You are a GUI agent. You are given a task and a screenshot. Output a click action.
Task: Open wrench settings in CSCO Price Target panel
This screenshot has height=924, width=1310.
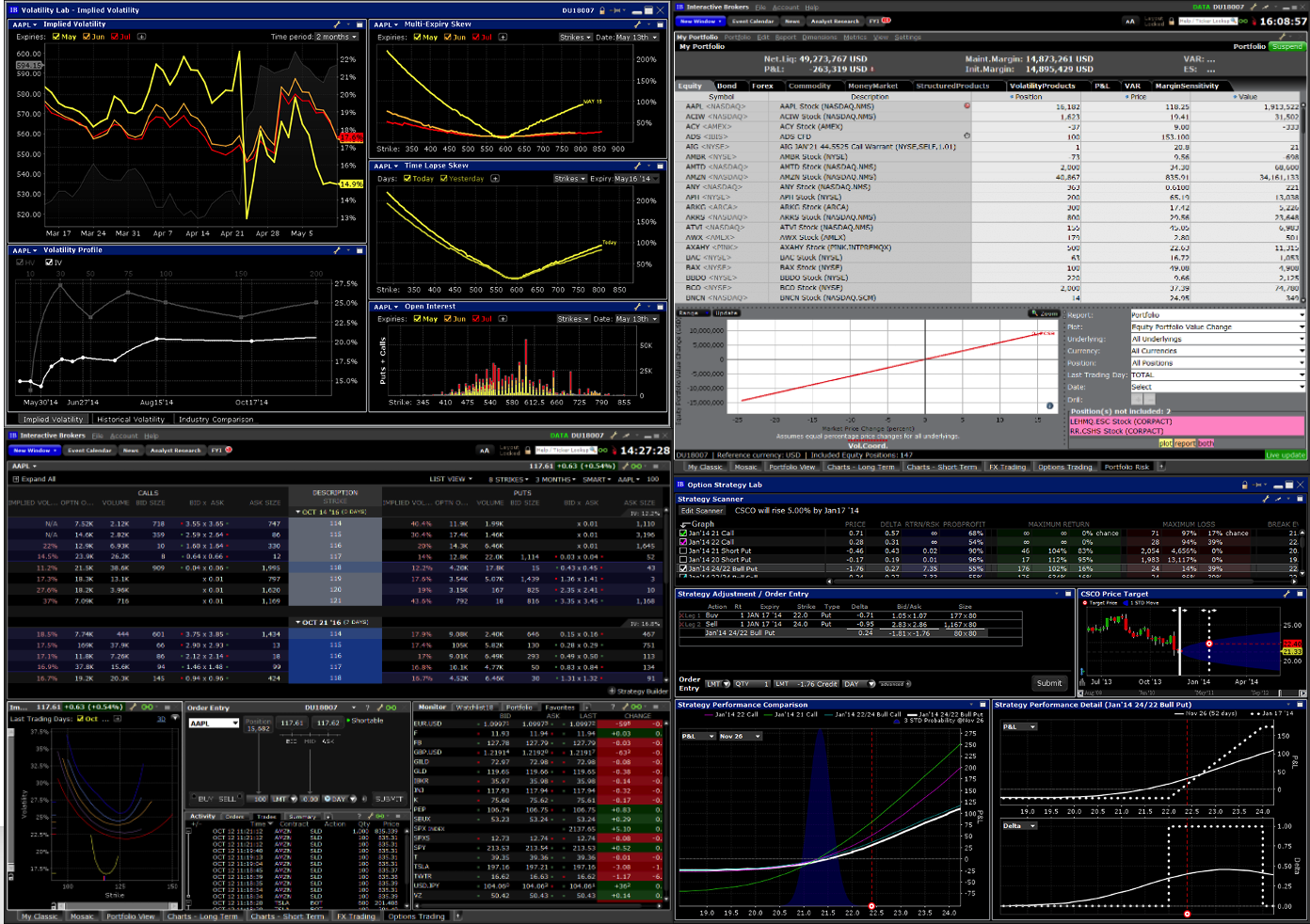1286,594
